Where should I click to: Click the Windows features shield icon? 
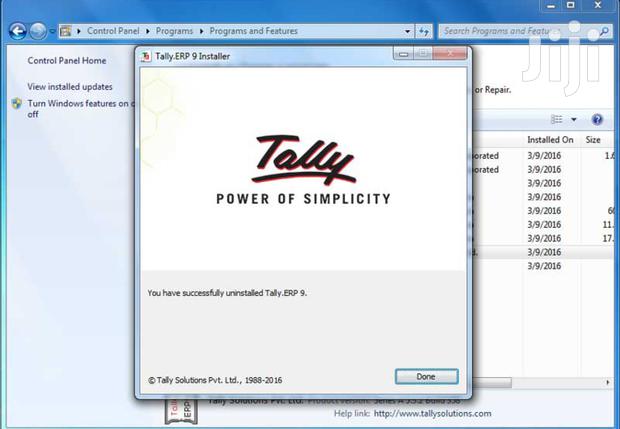[17, 104]
